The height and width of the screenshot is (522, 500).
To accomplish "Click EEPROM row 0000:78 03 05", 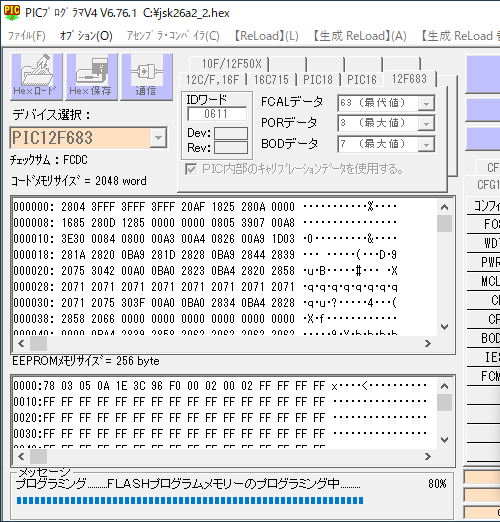I will pyautogui.click(x=220, y=386).
